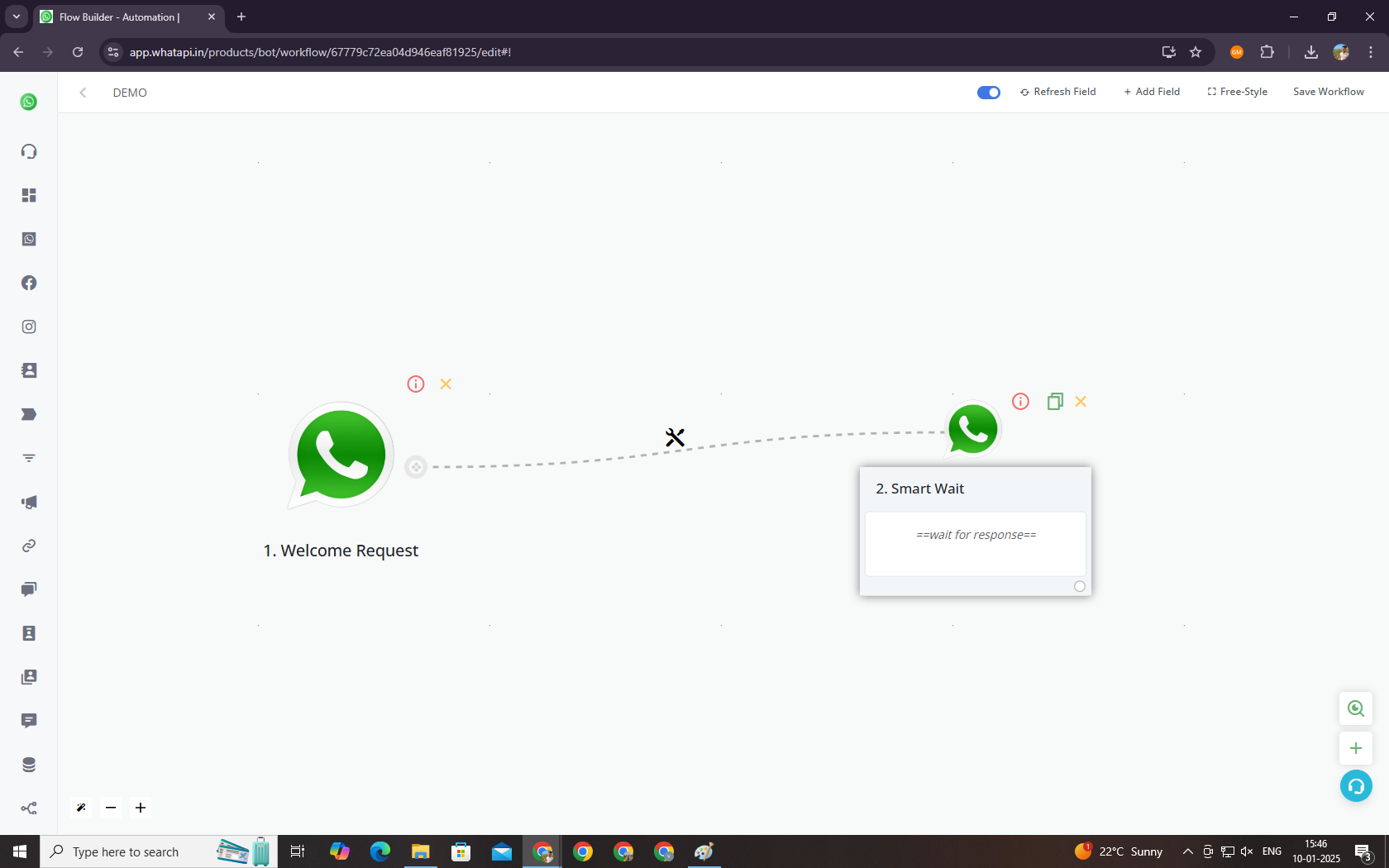Image resolution: width=1389 pixels, height=868 pixels.
Task: Open the notification center icon
Action: 1363,851
